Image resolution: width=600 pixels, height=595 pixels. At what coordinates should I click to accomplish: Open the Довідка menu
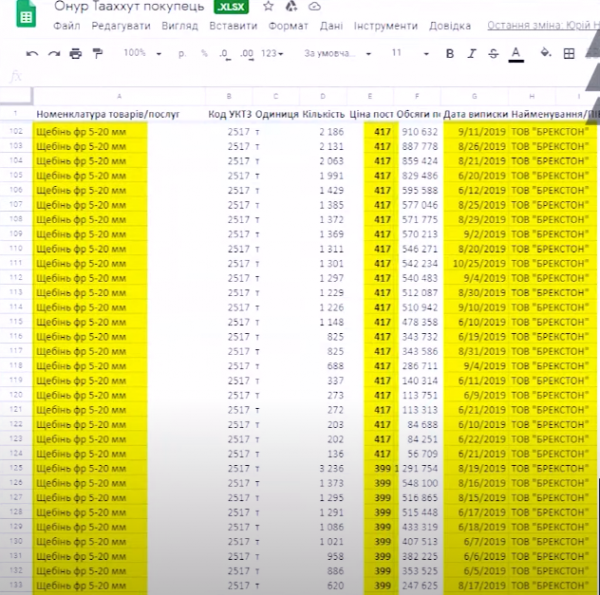[x=450, y=26]
